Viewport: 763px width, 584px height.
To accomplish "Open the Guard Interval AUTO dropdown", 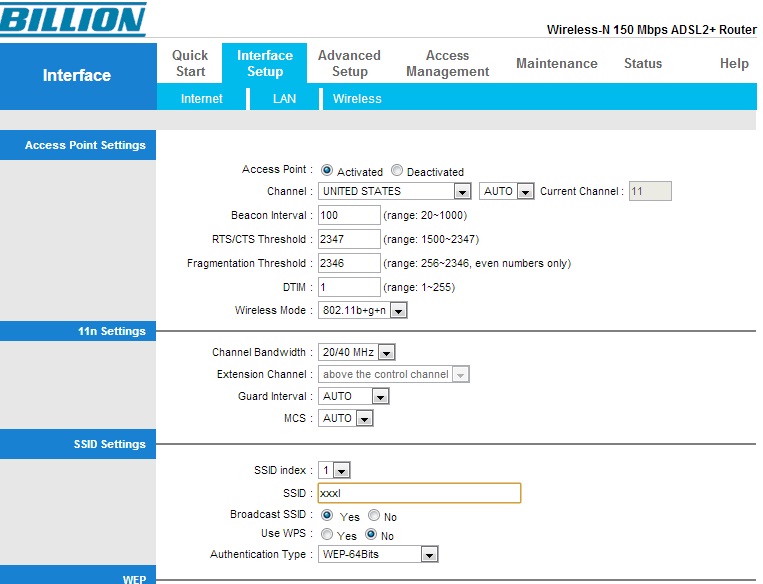I will [354, 396].
